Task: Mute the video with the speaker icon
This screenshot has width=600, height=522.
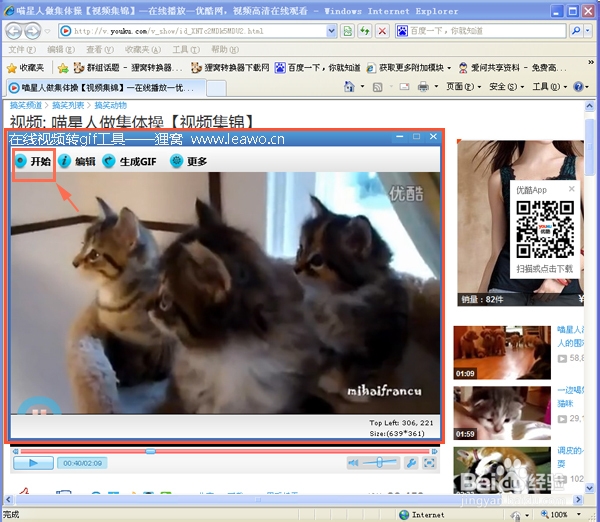Action: [354, 463]
